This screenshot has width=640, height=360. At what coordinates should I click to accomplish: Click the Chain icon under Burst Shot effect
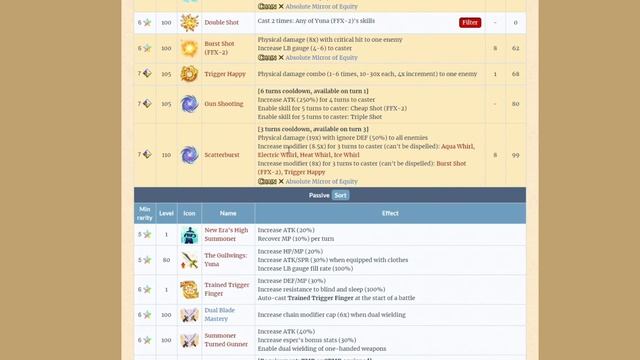(x=267, y=58)
